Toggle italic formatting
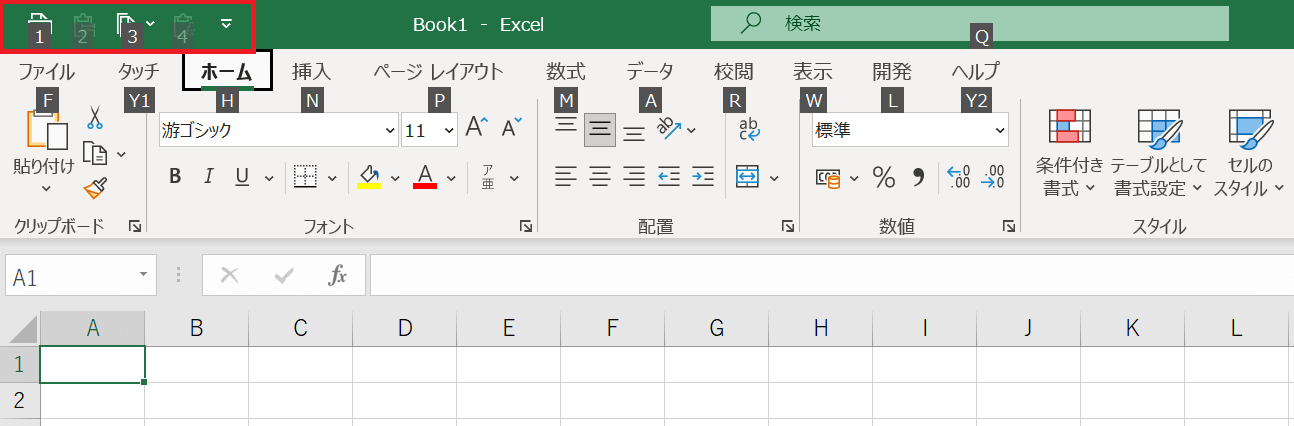The height and width of the screenshot is (426, 1294). click(209, 177)
